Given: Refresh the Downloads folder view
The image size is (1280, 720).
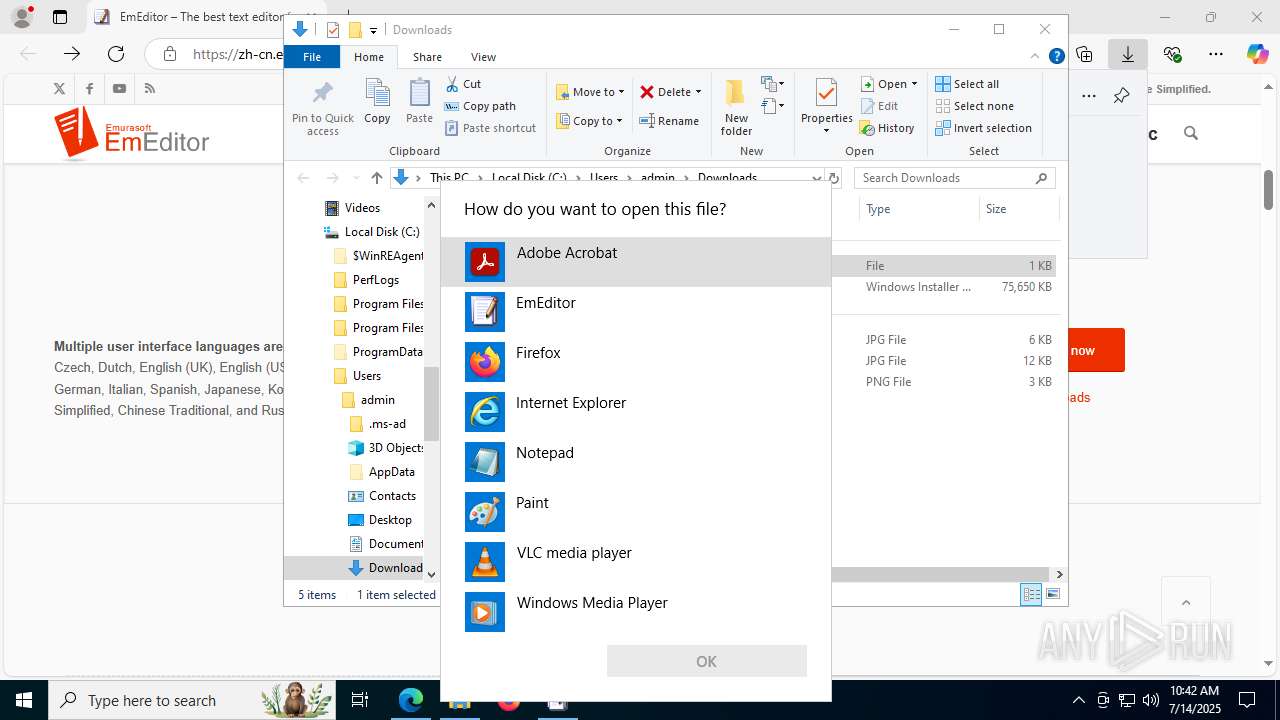Looking at the screenshot, I should point(835,178).
